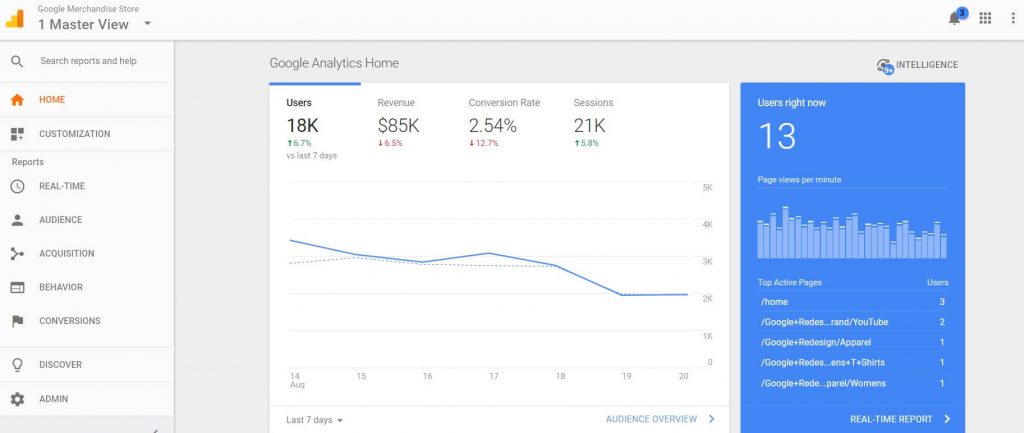
Task: Select the Revenue metric tab
Action: pos(398,123)
